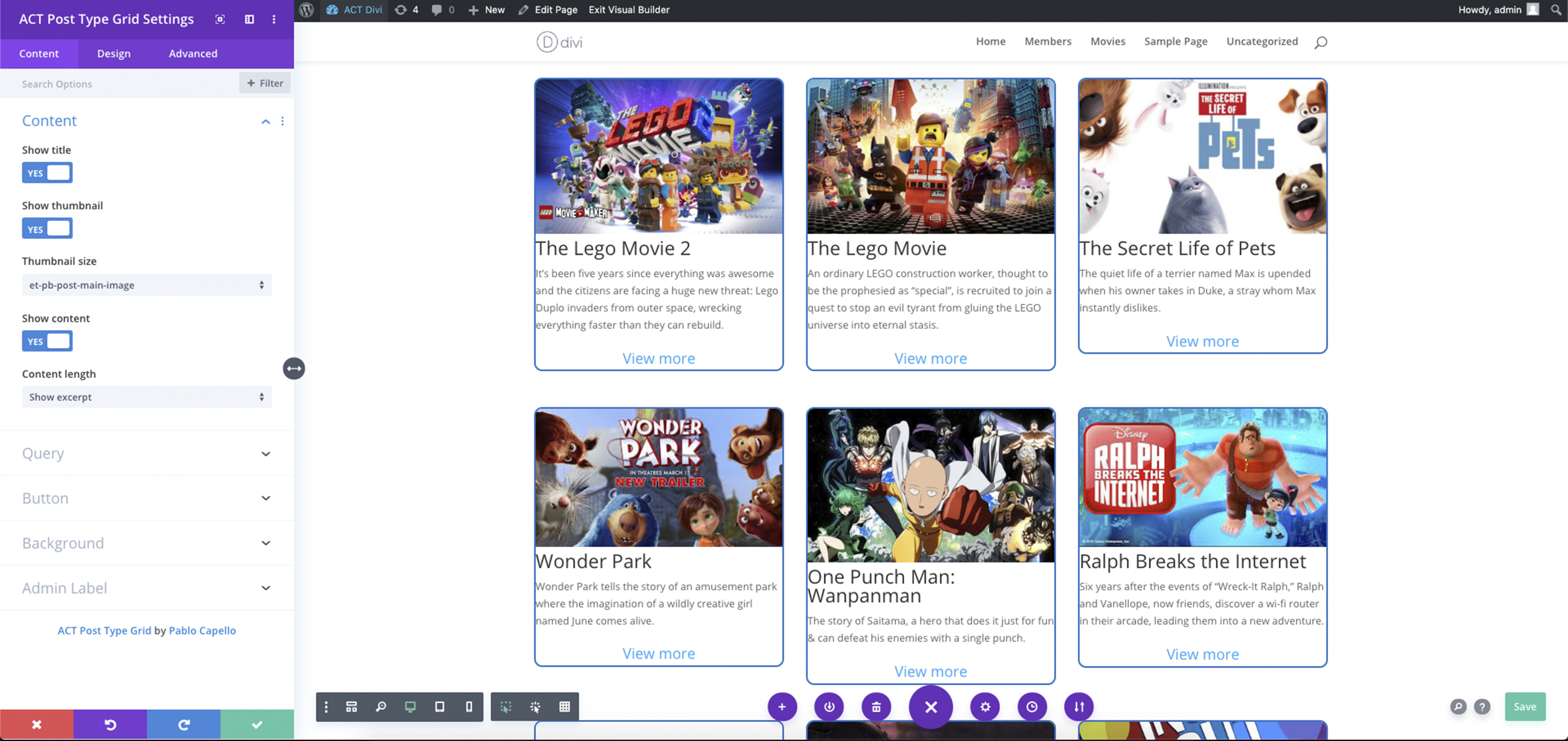Open the Divi help question mark
The image size is (1568, 741).
(1482, 707)
